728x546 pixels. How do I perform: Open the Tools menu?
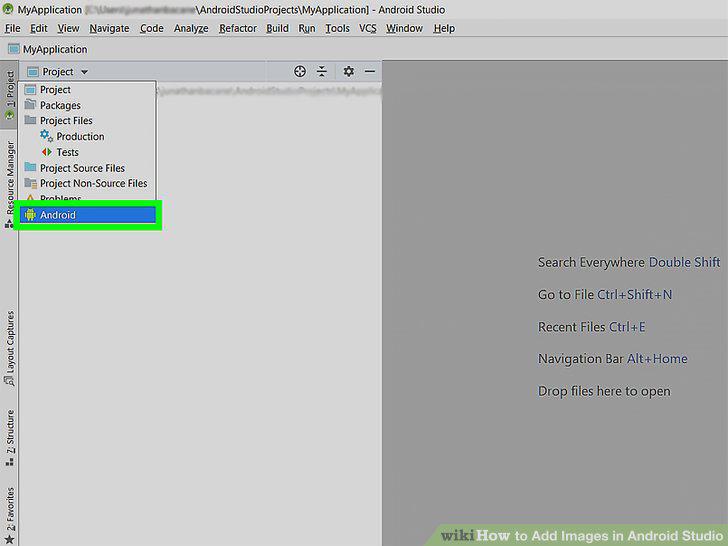tap(337, 28)
